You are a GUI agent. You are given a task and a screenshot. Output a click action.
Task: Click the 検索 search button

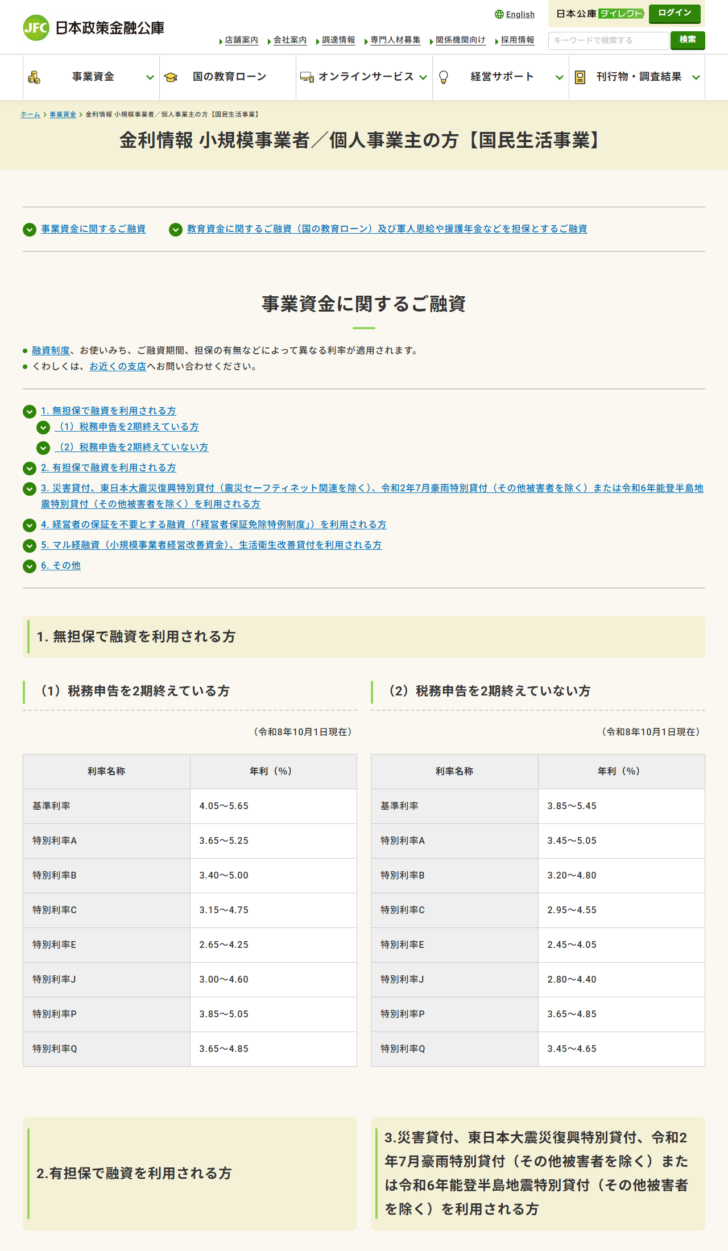point(687,40)
